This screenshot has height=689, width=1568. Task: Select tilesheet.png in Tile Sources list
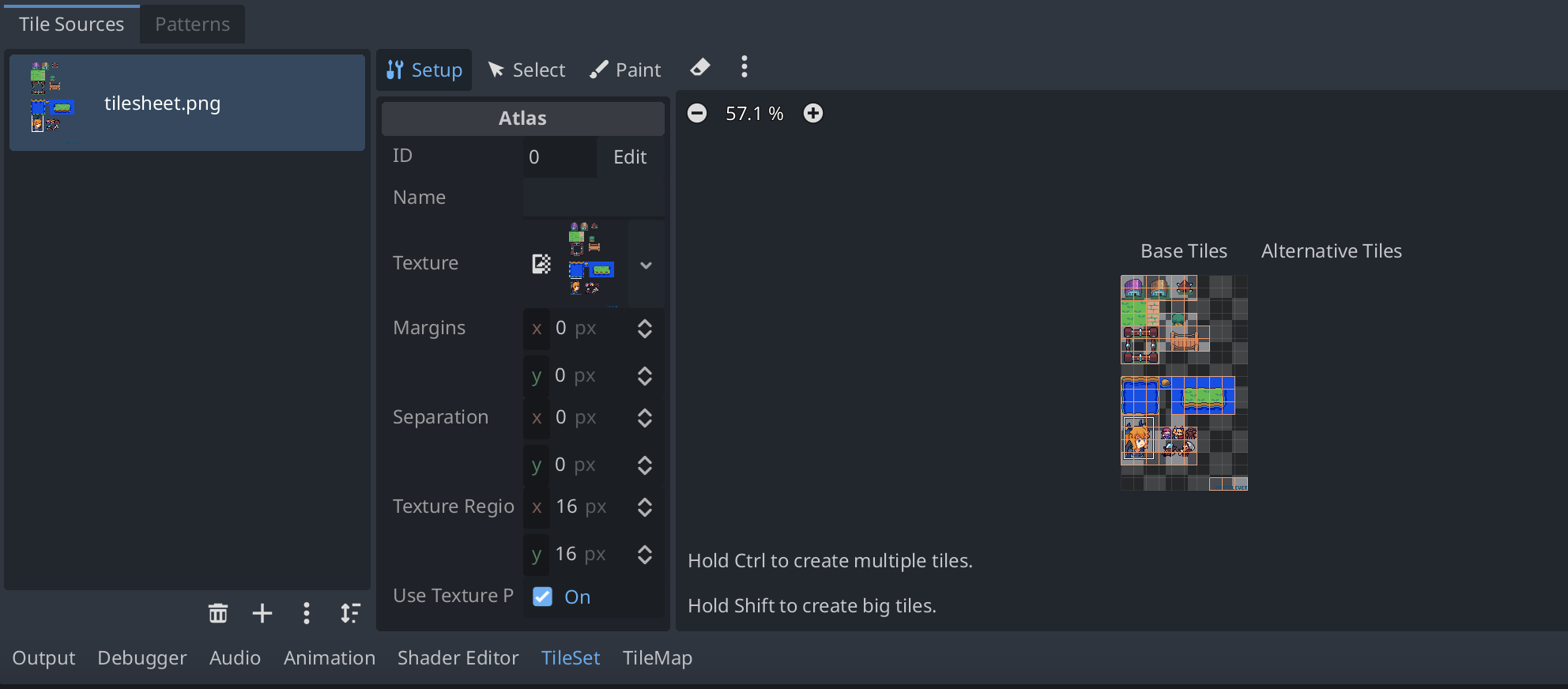pyautogui.click(x=187, y=103)
